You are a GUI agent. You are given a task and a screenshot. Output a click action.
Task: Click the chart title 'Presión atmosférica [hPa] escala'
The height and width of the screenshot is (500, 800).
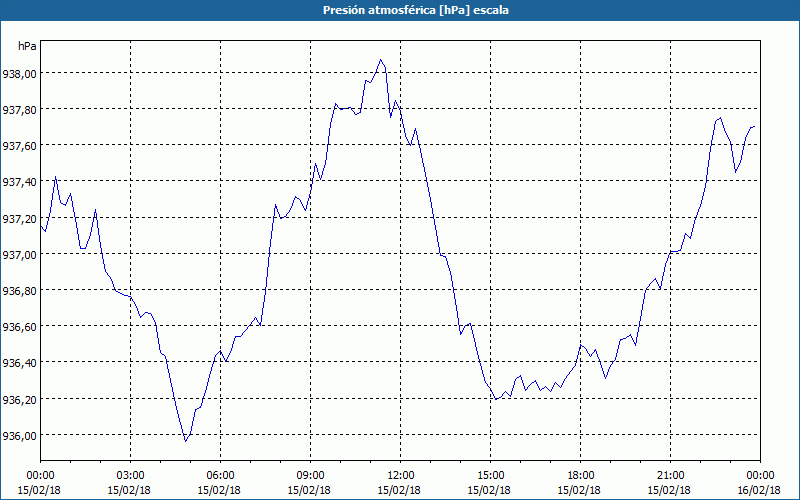(x=416, y=10)
